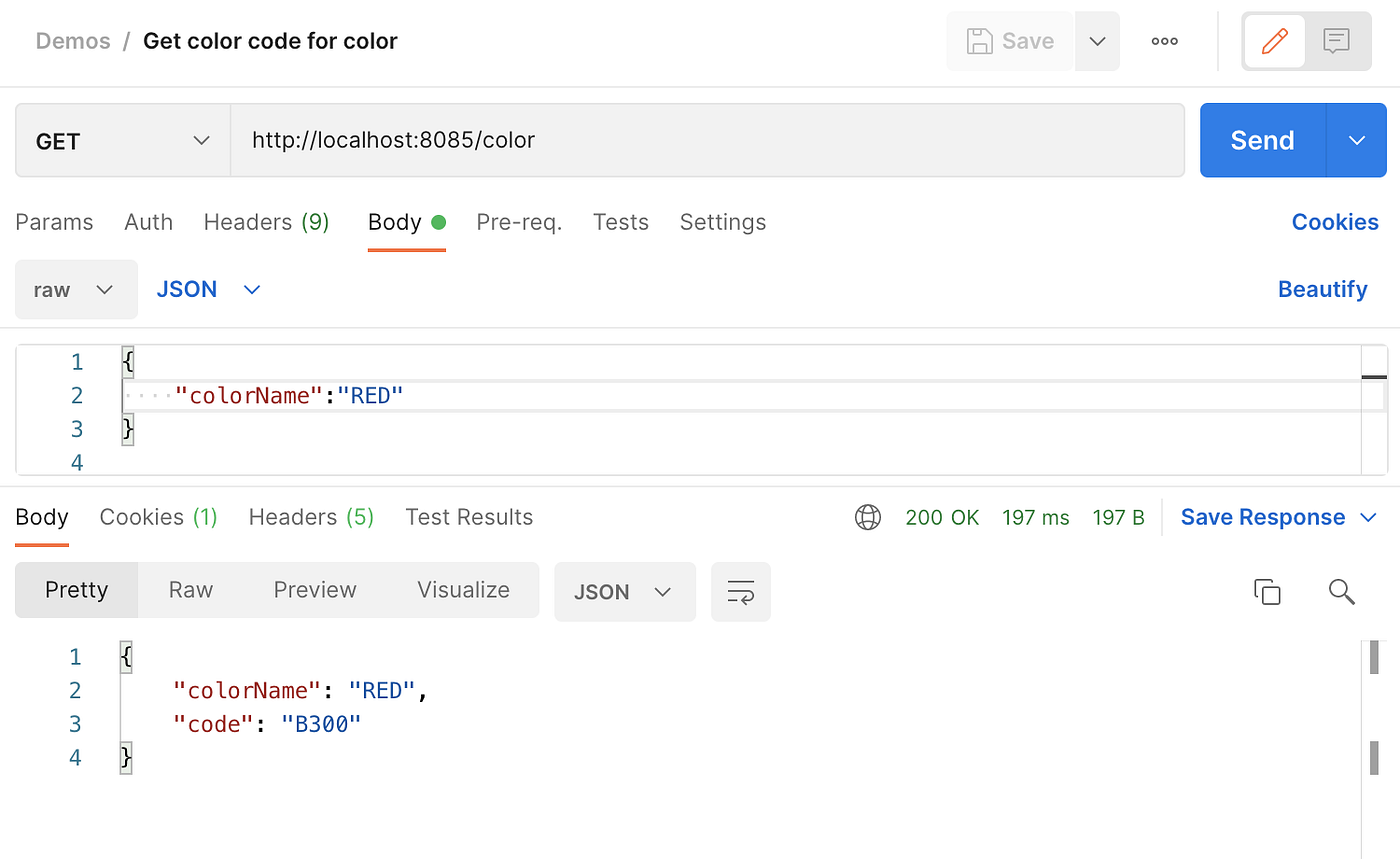Image resolution: width=1400 pixels, height=859 pixels.
Task: Switch response view to Preview
Action: 314,590
